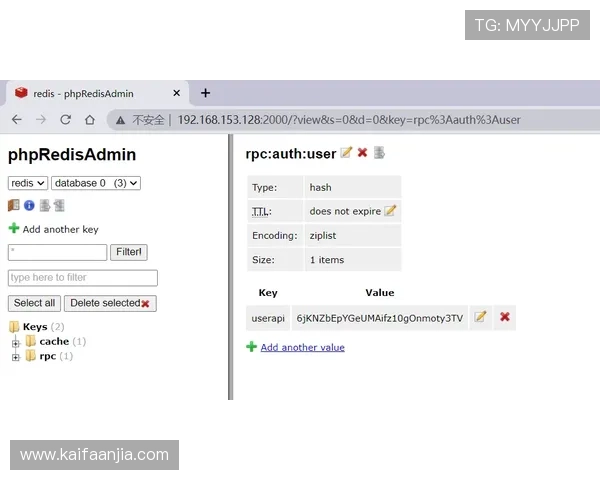Delete the rpc:auth:user key with red X
The height and width of the screenshot is (480, 600).
pyautogui.click(x=362, y=153)
